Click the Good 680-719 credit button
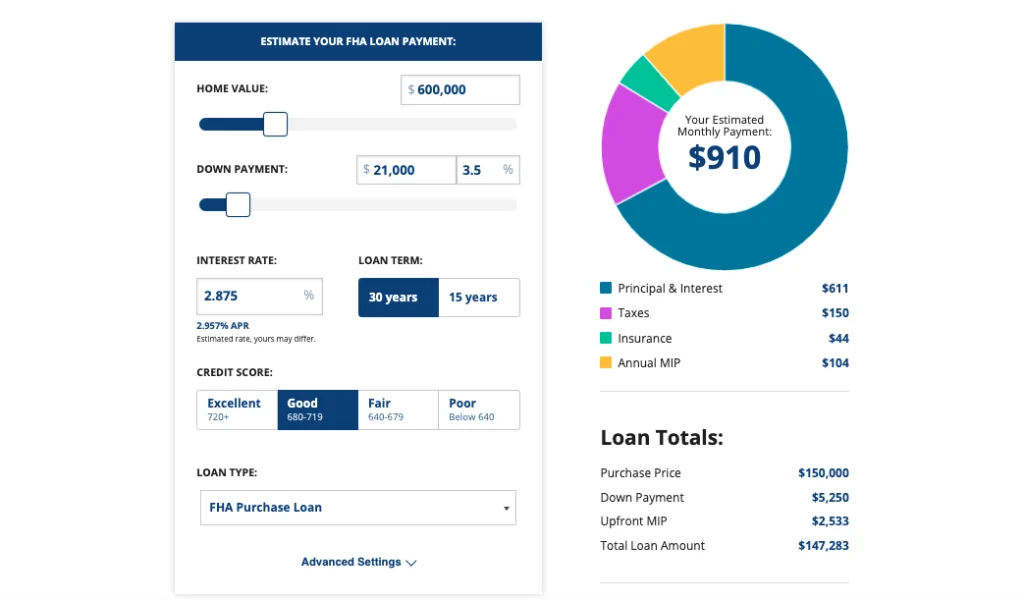This screenshot has height=600, width=1024. click(x=317, y=409)
